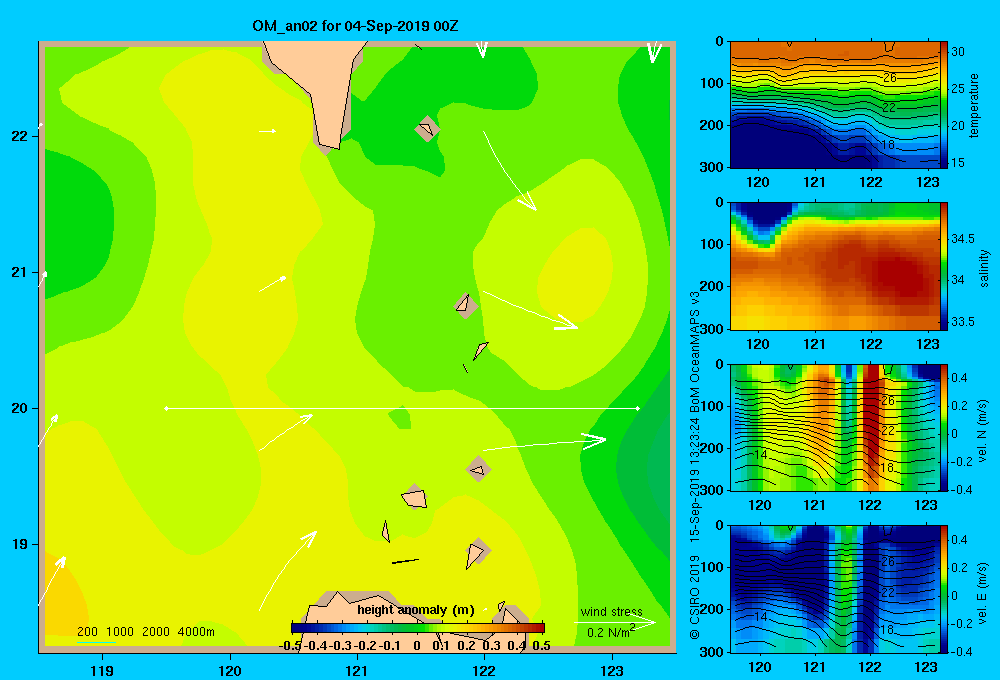This screenshot has width=1000, height=680.
Task: Click the CSIRO 2019 BoM OceanMAPS copyright text
Action: pos(695,464)
